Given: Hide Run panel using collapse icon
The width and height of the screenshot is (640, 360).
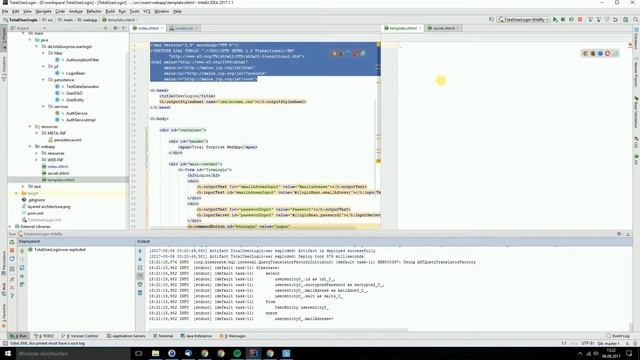Looking at the screenshot, I should pyautogui.click(x=628, y=234).
